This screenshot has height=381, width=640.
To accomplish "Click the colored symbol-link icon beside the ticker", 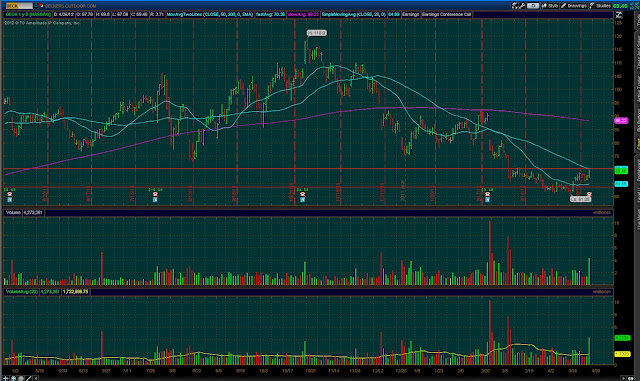I will (41, 6).
